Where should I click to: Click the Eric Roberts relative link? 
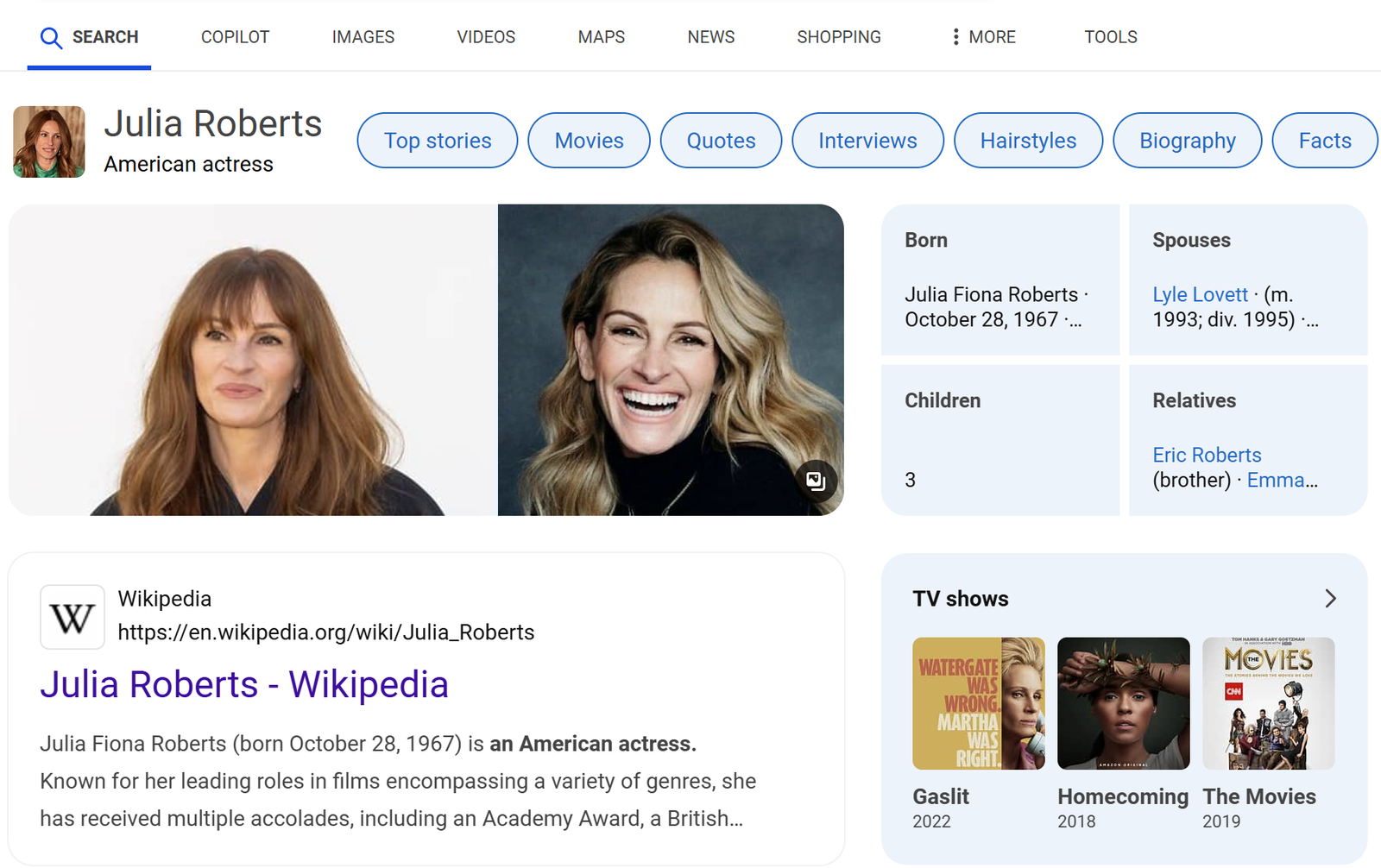(1207, 456)
